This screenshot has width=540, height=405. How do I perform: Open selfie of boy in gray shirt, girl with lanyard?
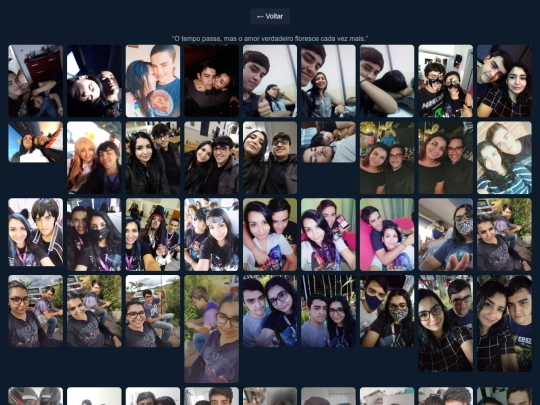270,311
